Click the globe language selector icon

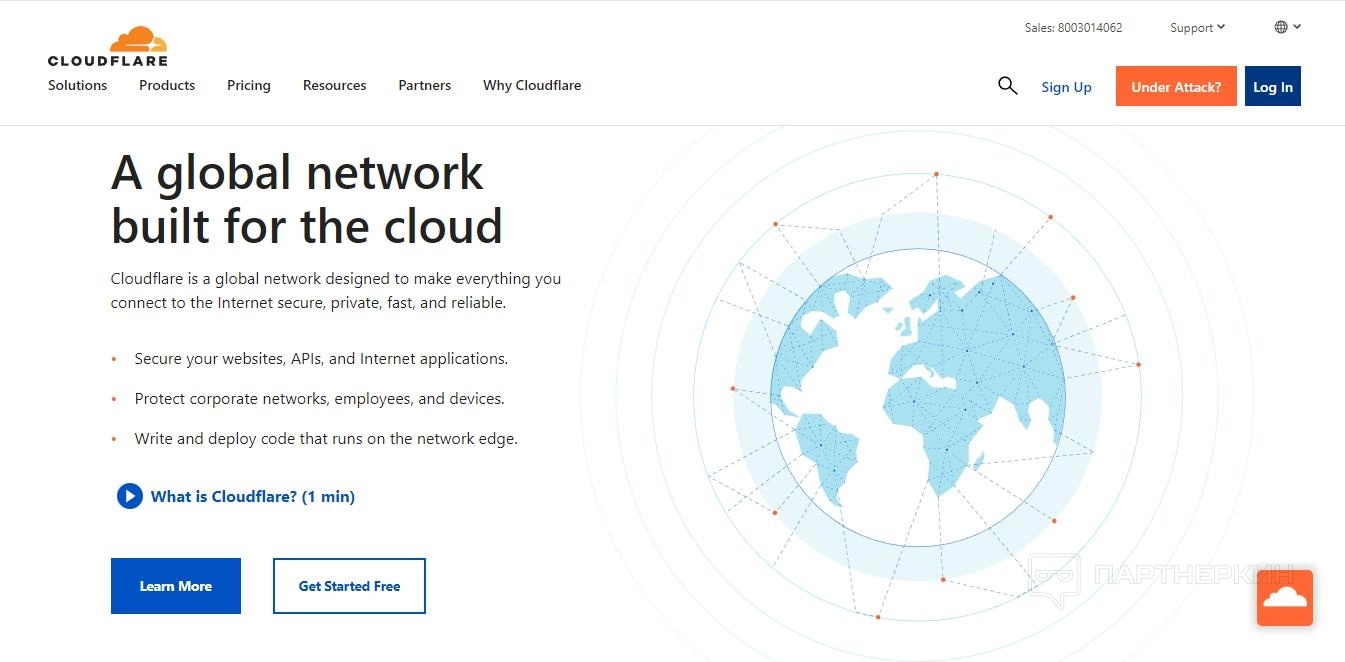(x=1281, y=27)
